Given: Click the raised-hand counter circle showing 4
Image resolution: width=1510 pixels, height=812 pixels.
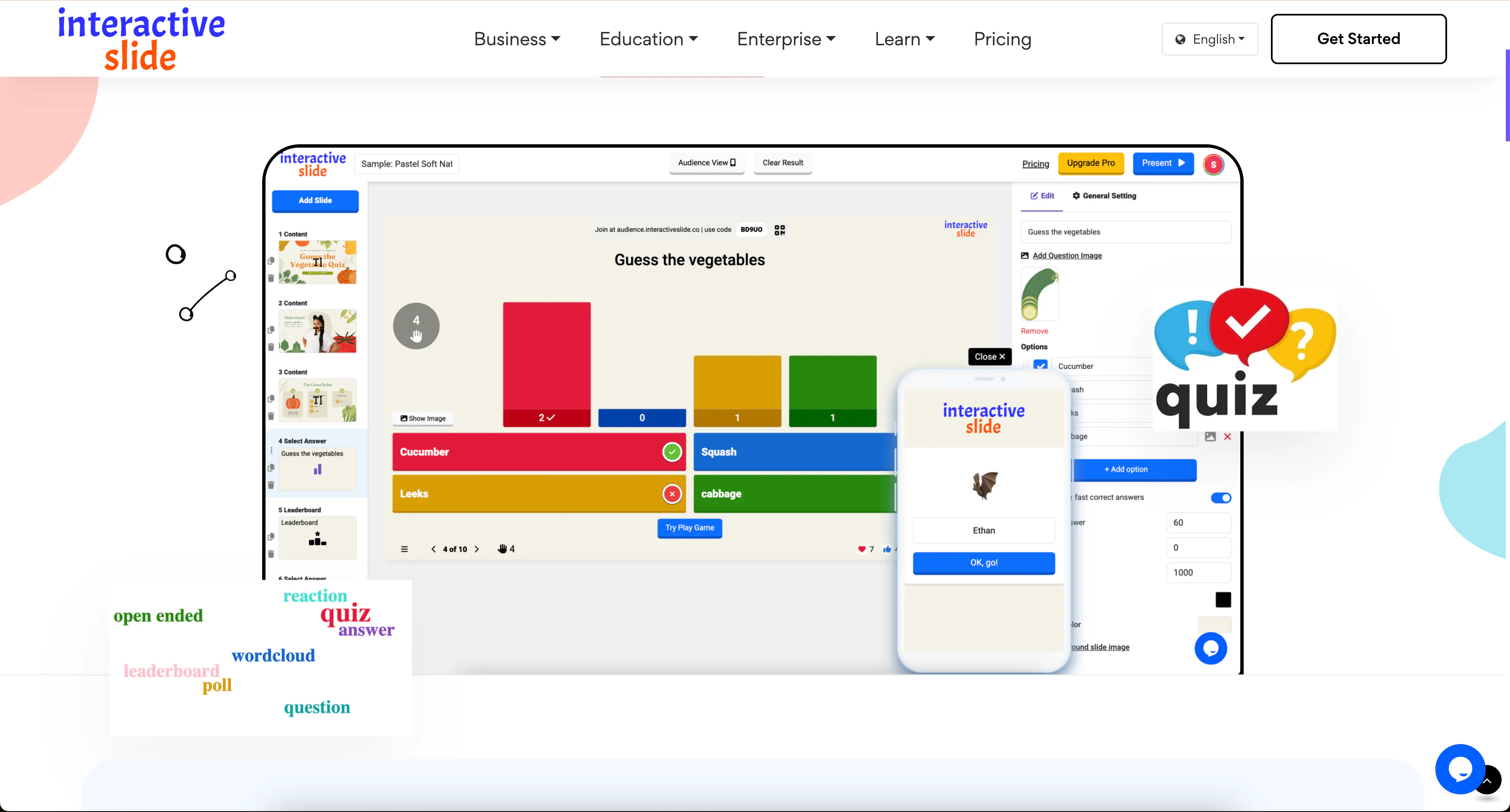Looking at the screenshot, I should click(416, 326).
